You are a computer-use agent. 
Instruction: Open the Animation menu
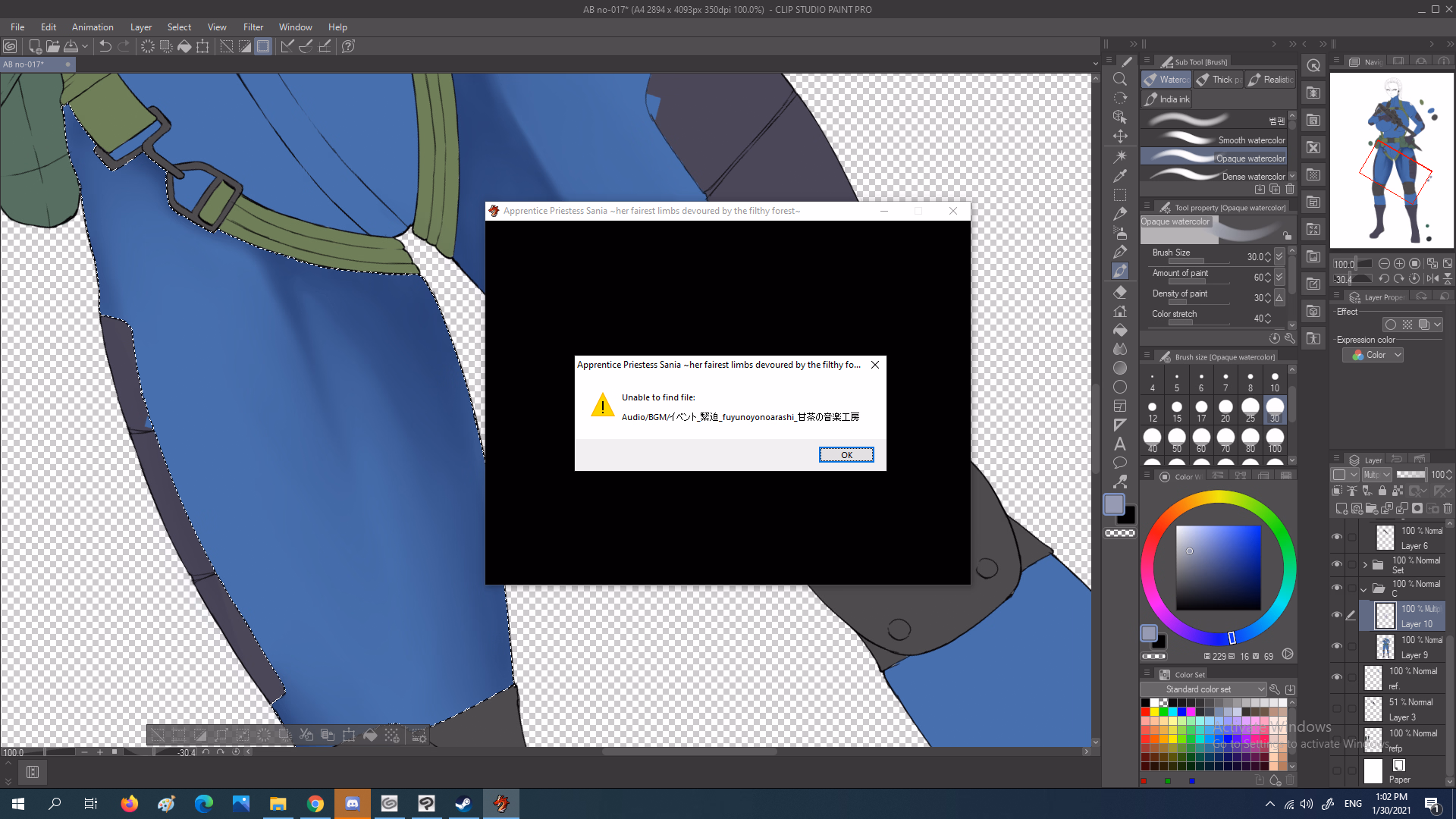coord(93,27)
